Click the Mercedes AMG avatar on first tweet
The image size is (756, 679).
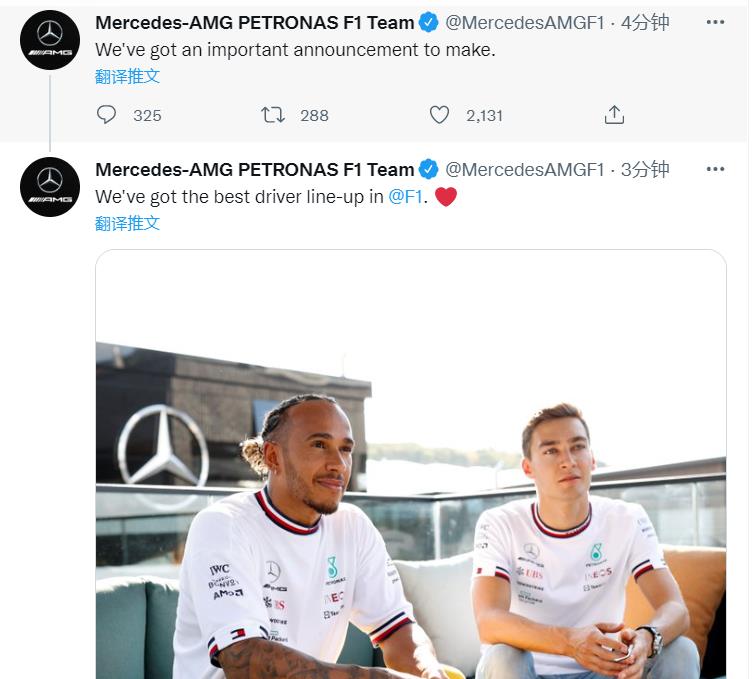[50, 40]
